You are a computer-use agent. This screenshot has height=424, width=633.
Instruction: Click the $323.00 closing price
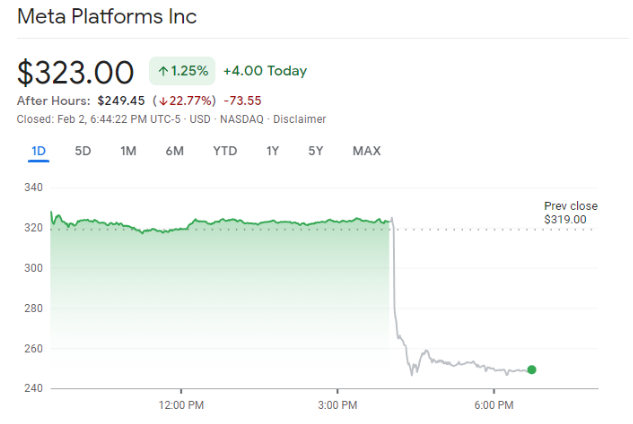(76, 72)
